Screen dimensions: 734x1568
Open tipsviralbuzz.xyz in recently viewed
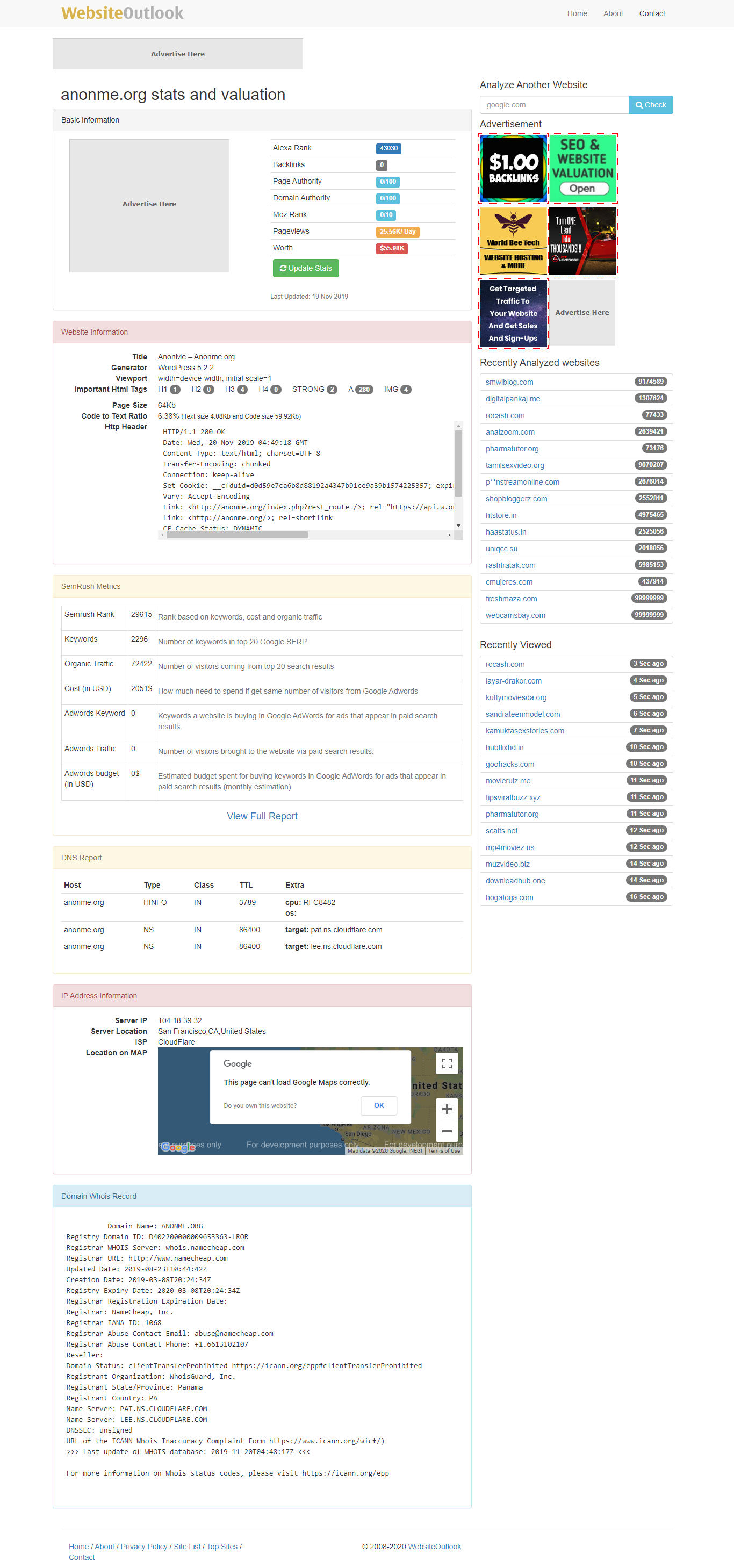pos(513,797)
